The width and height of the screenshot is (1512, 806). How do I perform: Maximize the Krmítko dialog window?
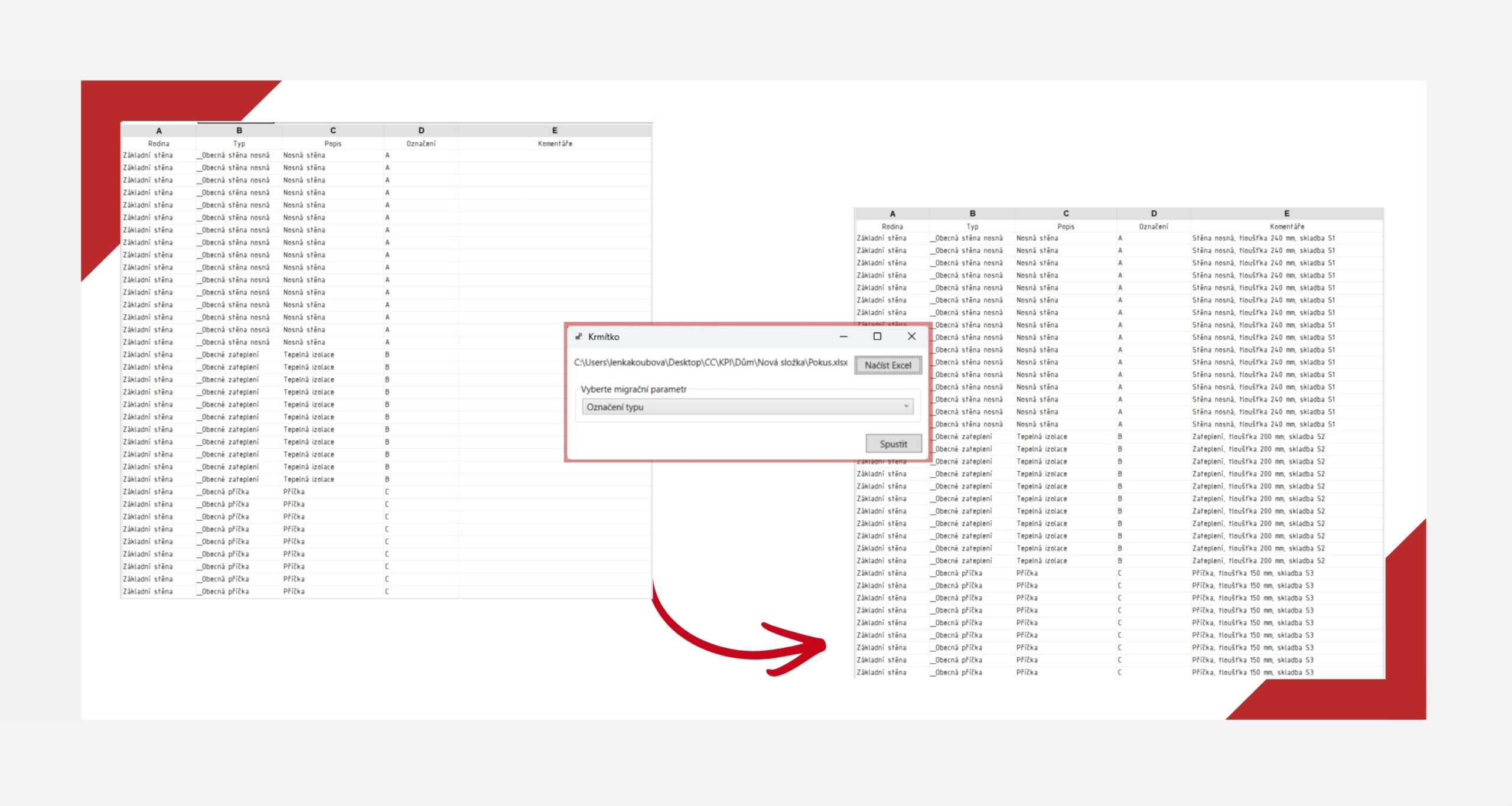(877, 336)
